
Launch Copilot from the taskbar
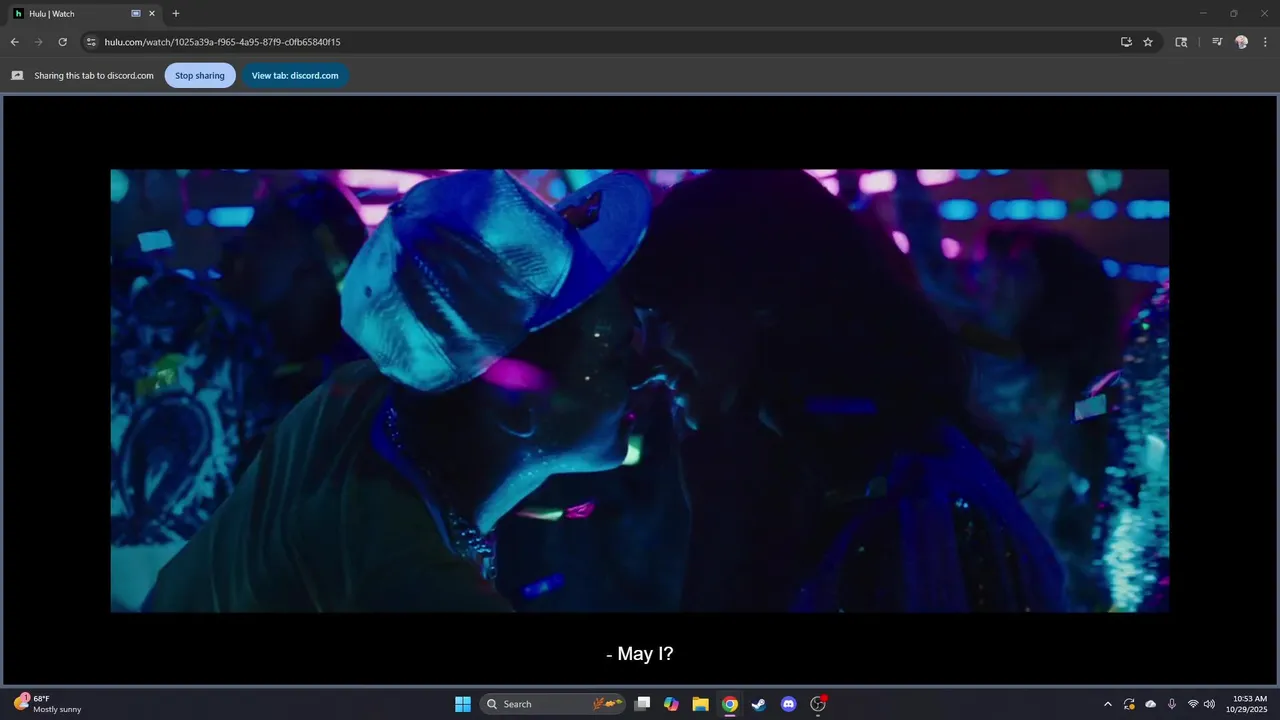671,704
